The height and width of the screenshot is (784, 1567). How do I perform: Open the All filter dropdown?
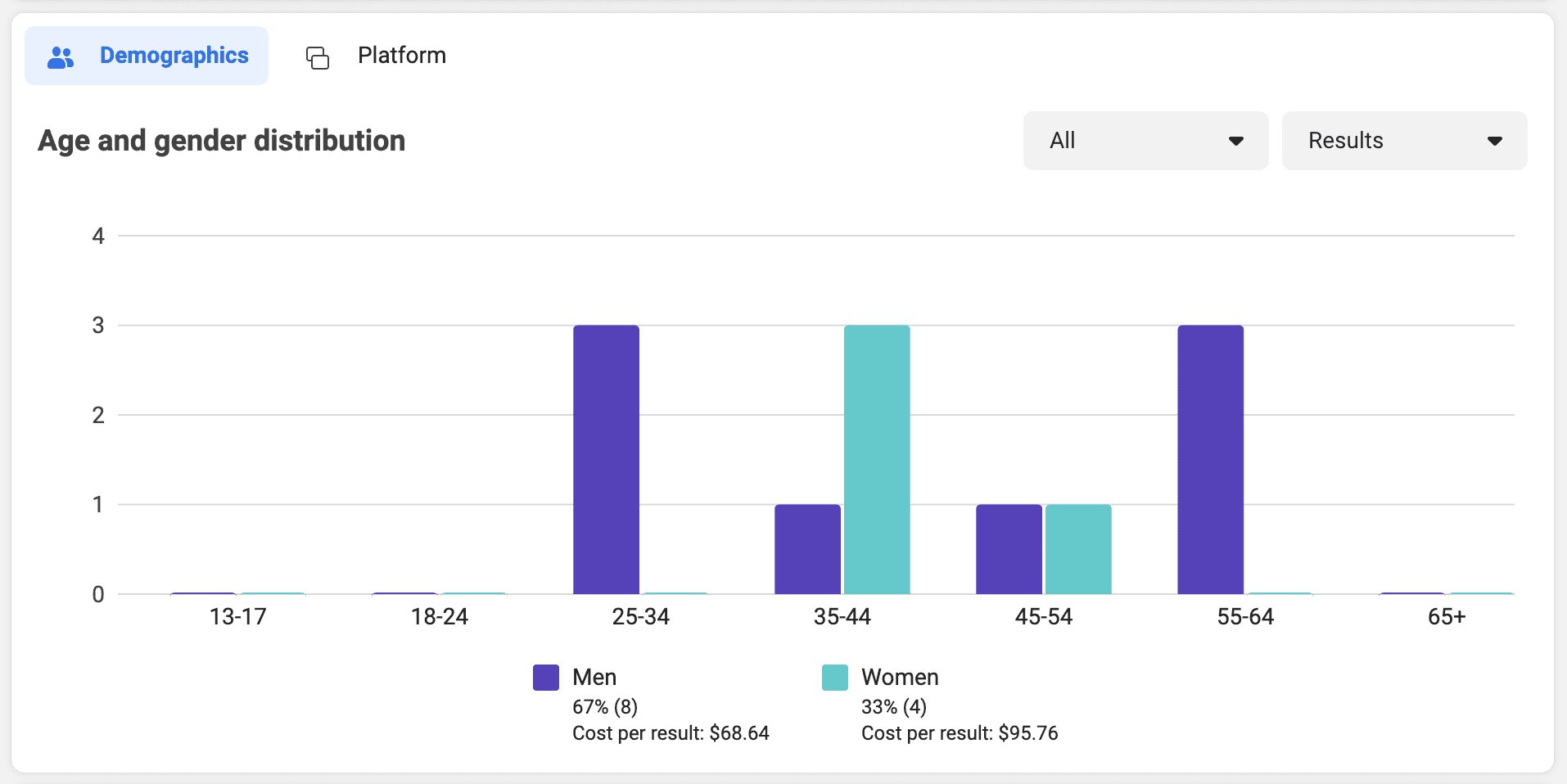(x=1146, y=141)
